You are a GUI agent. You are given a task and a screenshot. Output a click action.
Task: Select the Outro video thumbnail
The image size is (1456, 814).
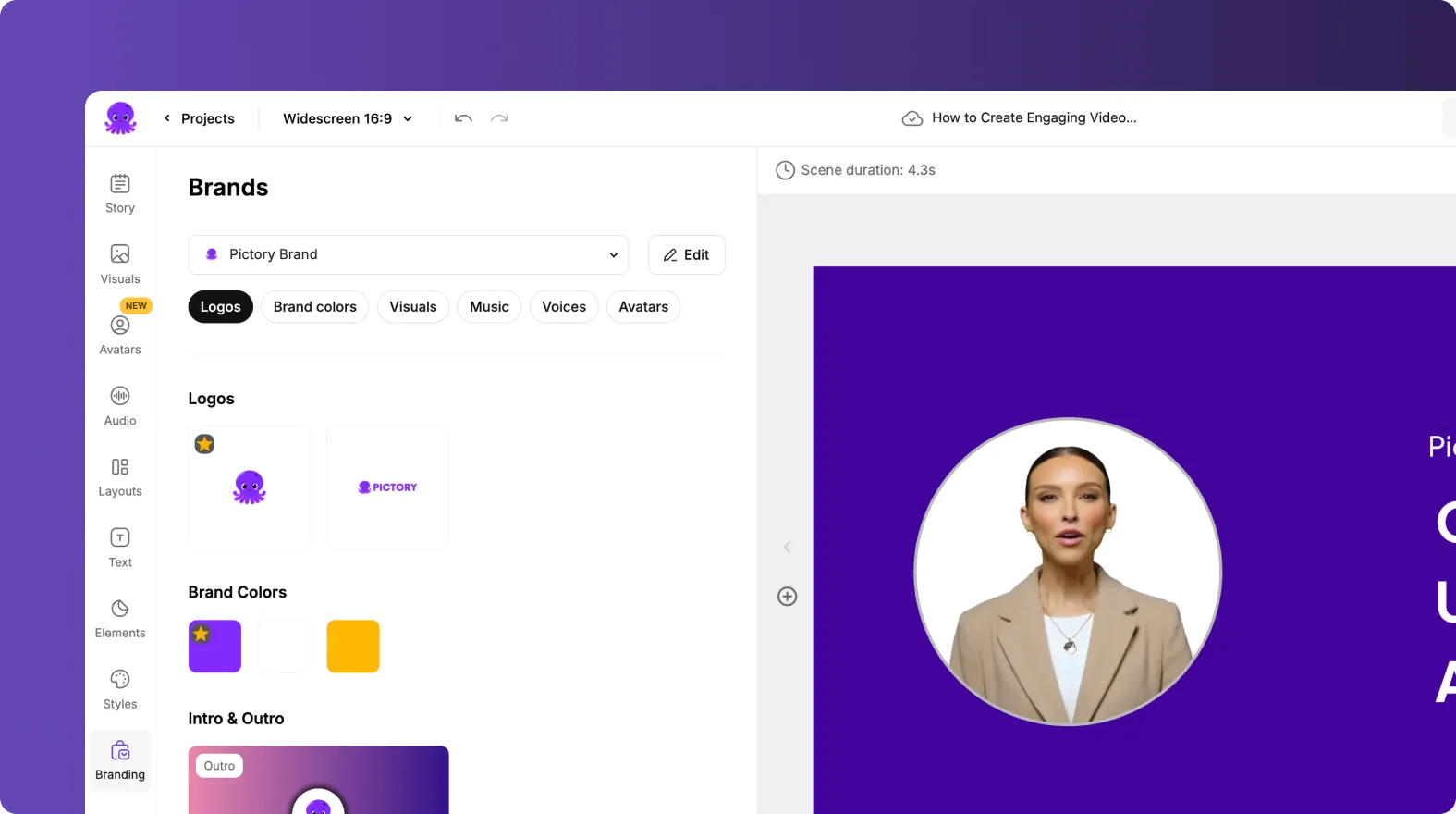[x=319, y=780]
